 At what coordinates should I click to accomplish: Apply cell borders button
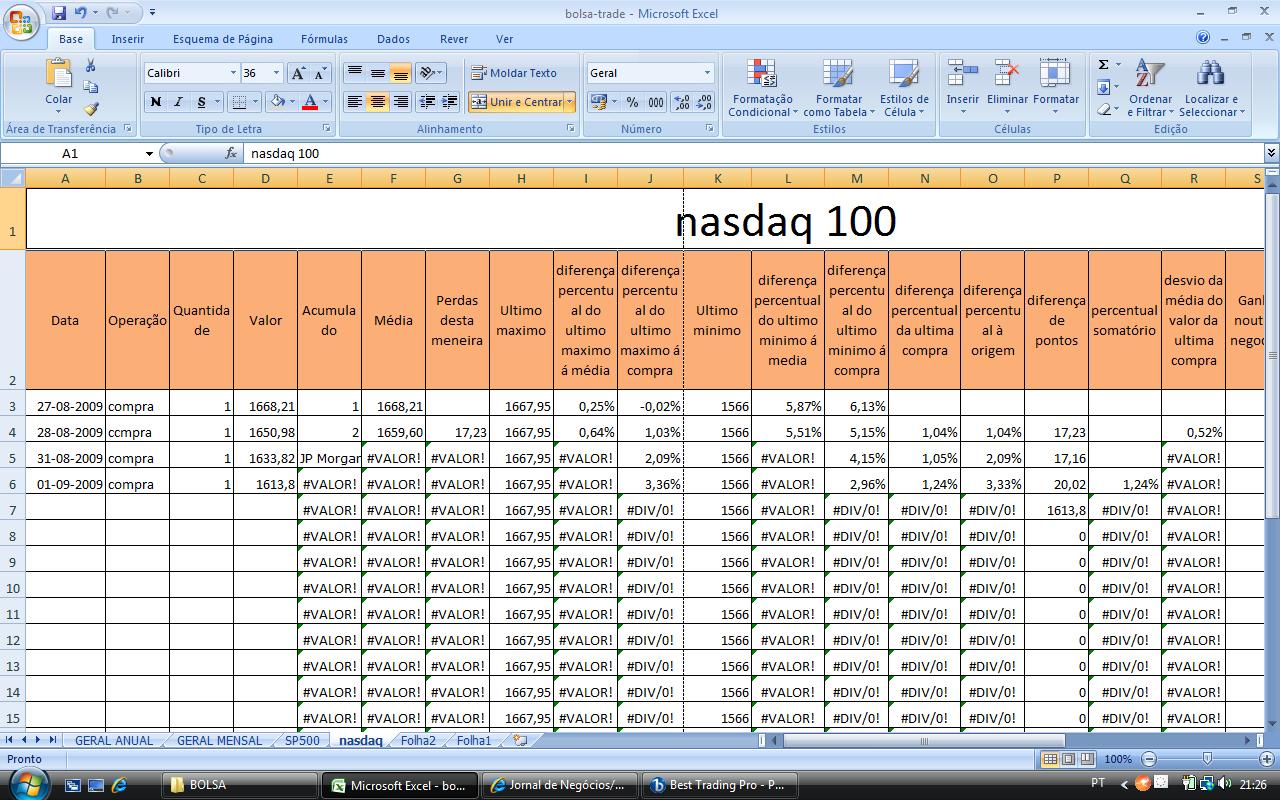tap(239, 102)
